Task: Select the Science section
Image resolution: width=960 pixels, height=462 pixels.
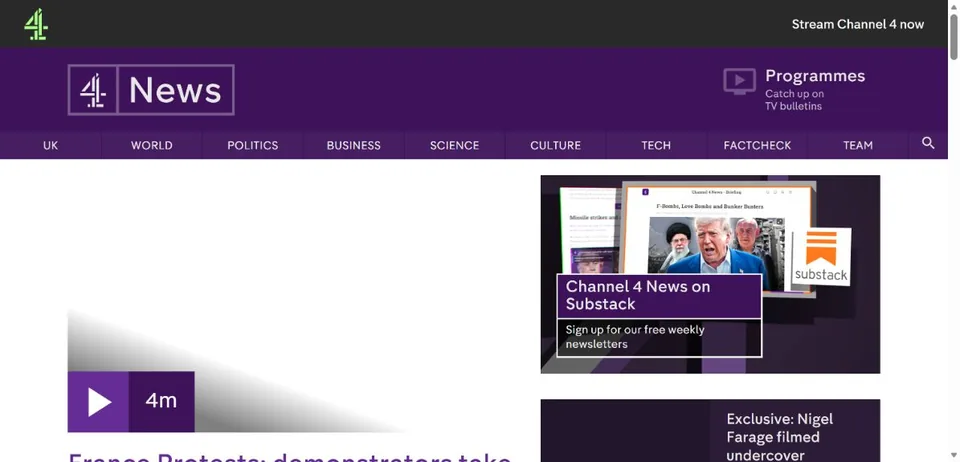Action: tap(454, 146)
